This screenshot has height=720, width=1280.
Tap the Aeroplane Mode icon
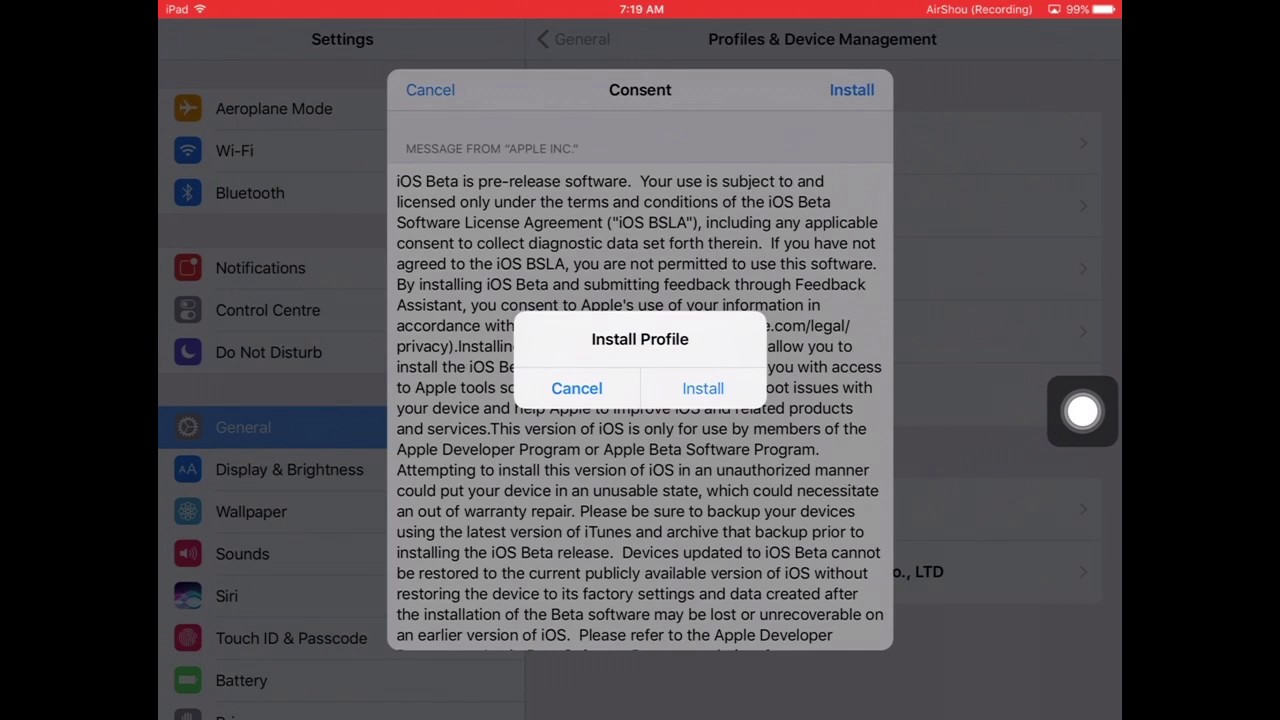[x=188, y=108]
